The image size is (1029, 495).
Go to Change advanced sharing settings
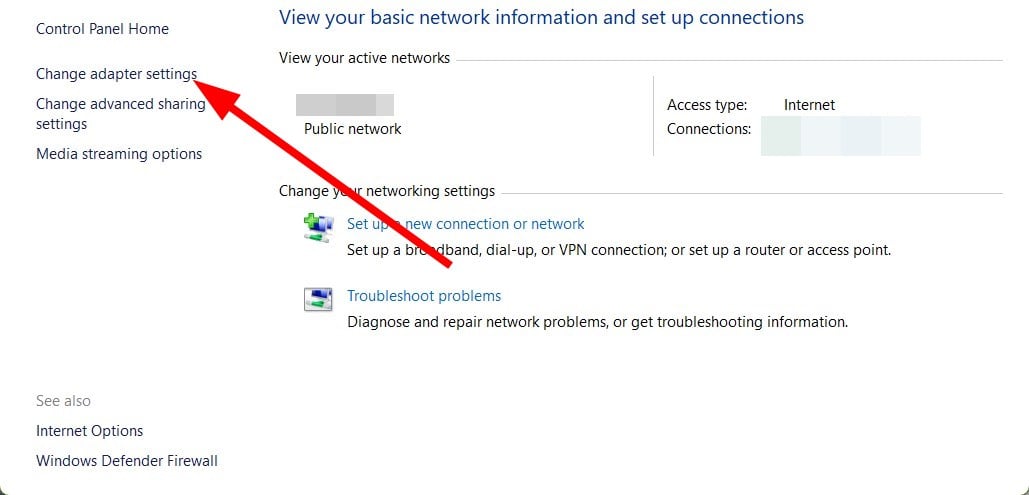tap(121, 114)
